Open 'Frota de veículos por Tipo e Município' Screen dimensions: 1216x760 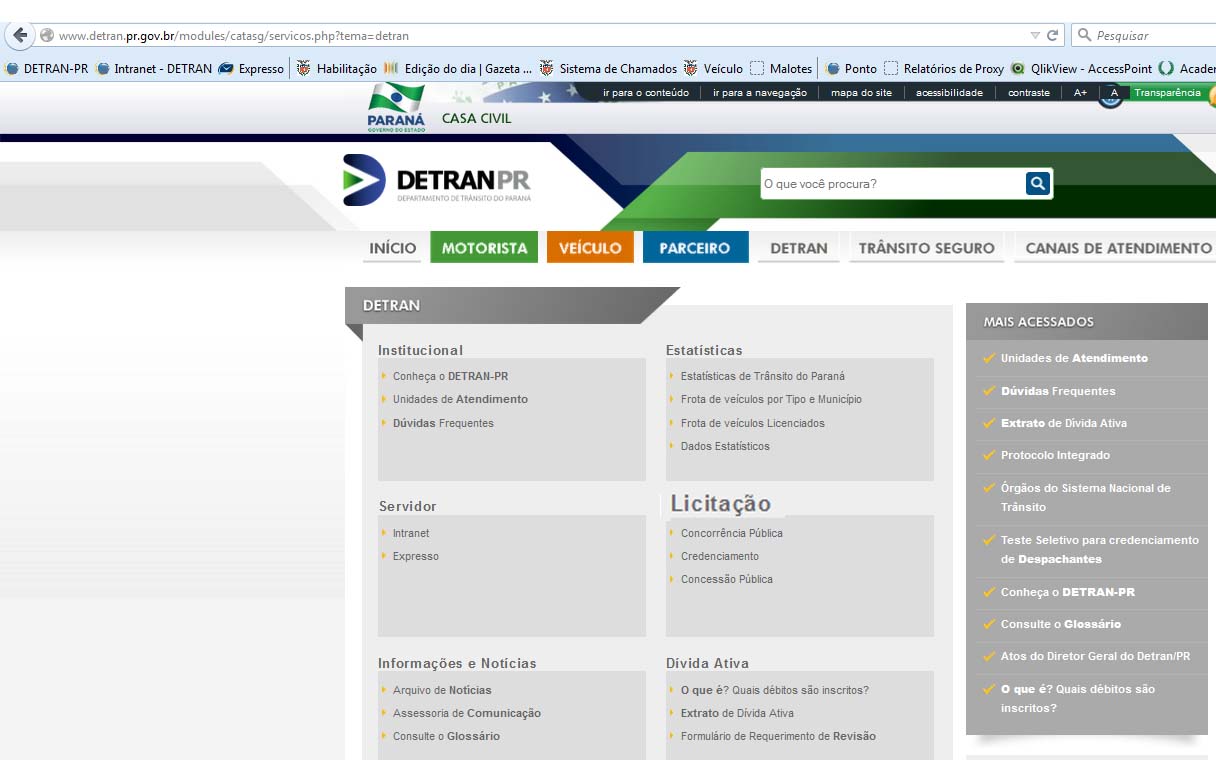coord(771,399)
